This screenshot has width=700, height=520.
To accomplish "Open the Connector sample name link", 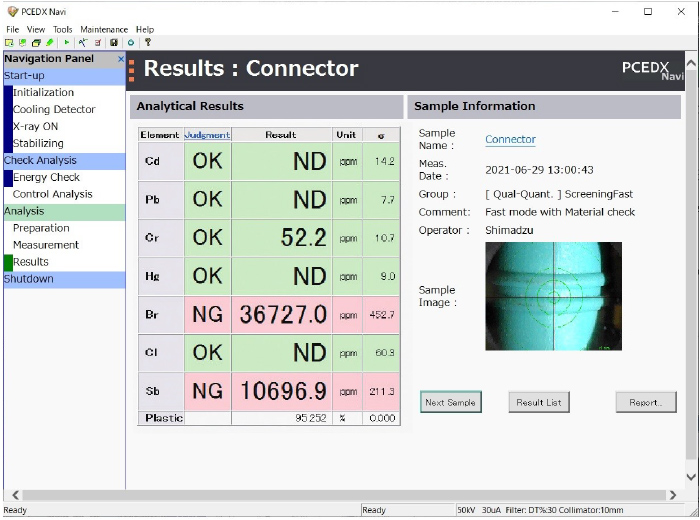I will (x=510, y=139).
